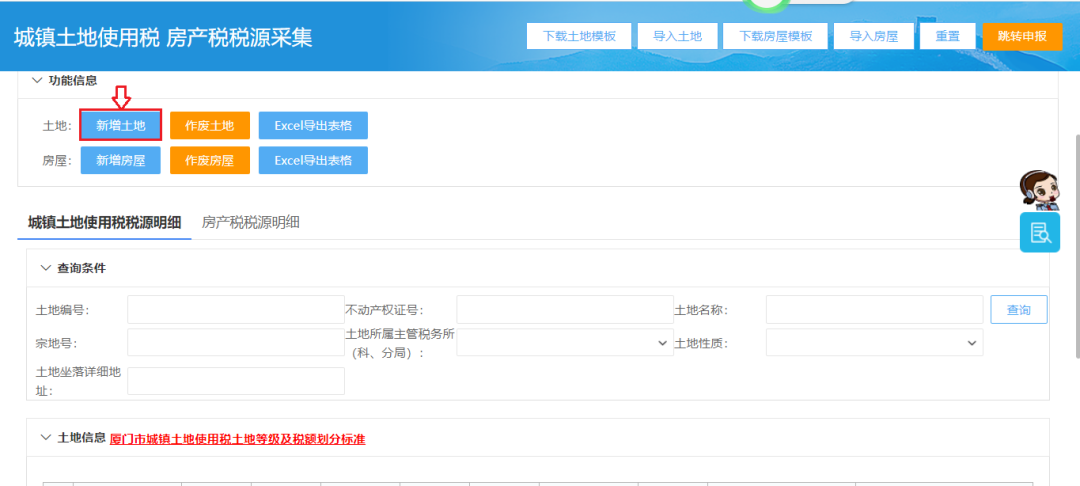Focus the 土地坐落详细地址 input field
1080x486 pixels.
point(236,381)
